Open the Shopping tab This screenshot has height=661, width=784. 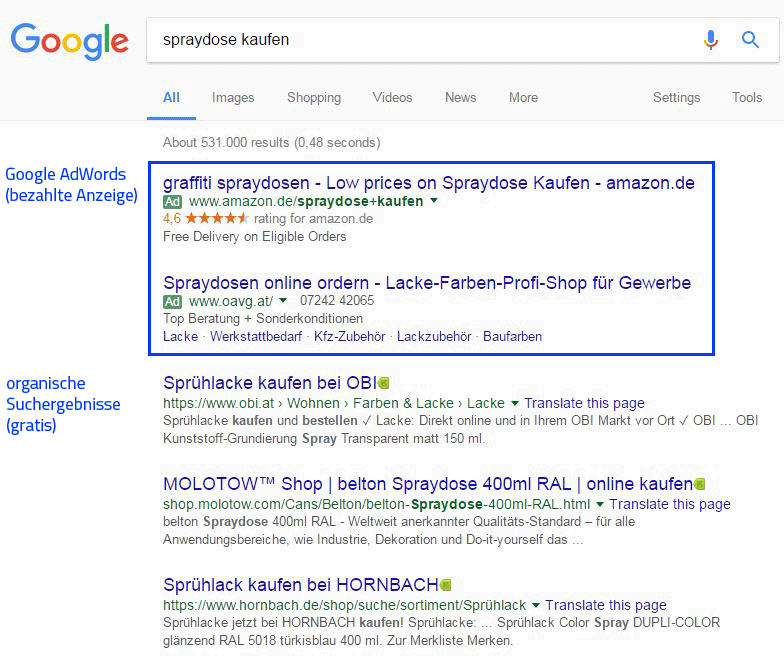point(314,98)
